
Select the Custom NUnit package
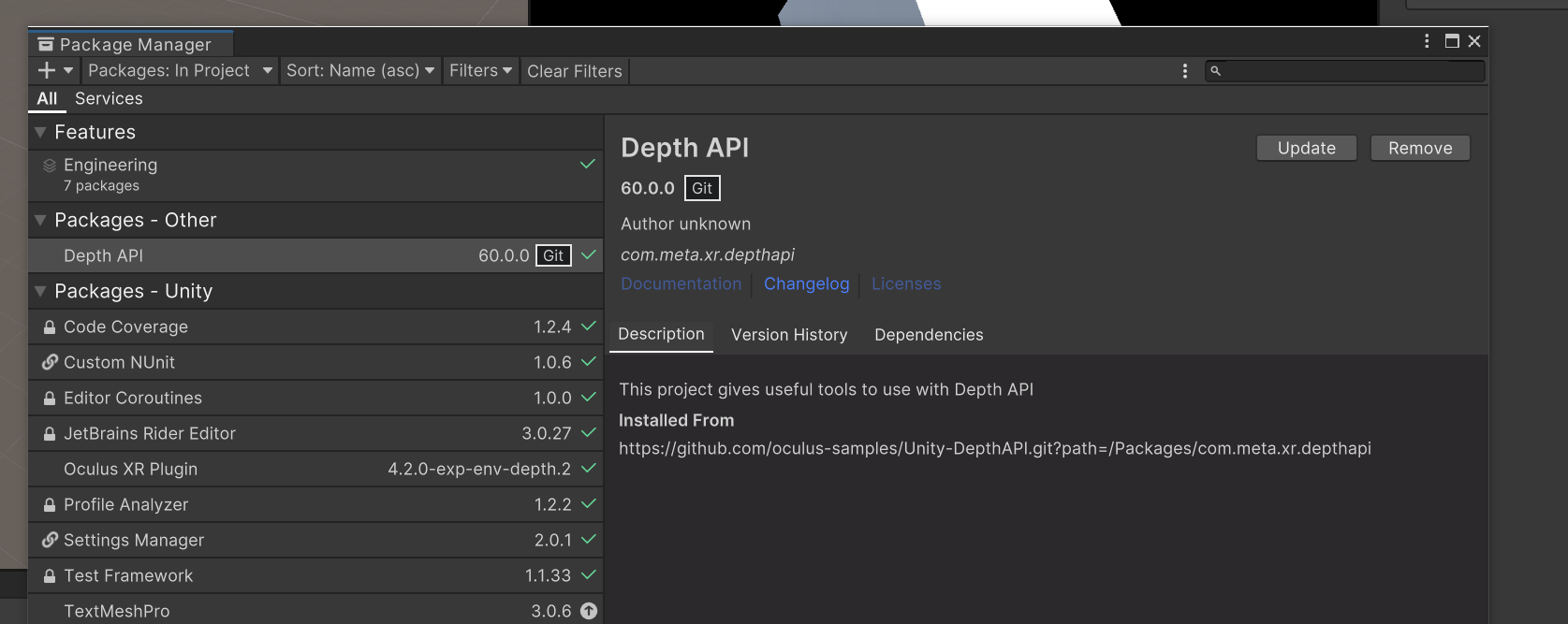(x=315, y=362)
